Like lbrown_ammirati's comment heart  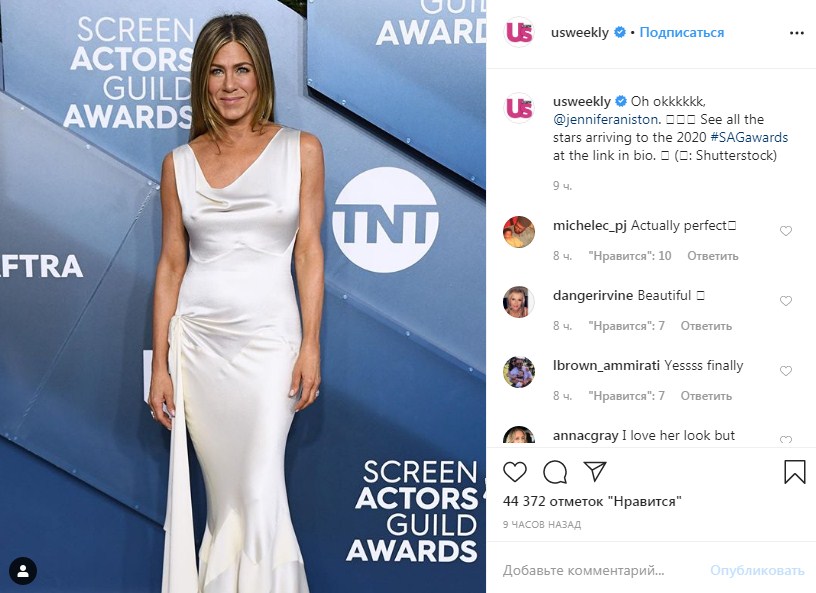[786, 371]
